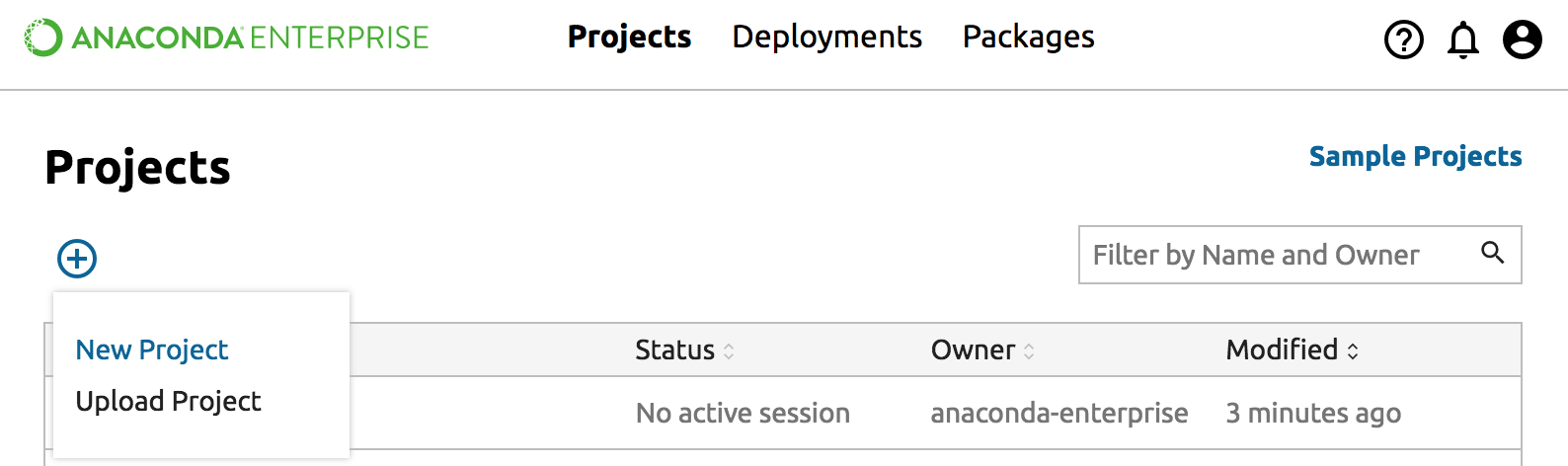Image resolution: width=1568 pixels, height=466 pixels.
Task: Open the Sample Projects link
Action: (x=1415, y=156)
